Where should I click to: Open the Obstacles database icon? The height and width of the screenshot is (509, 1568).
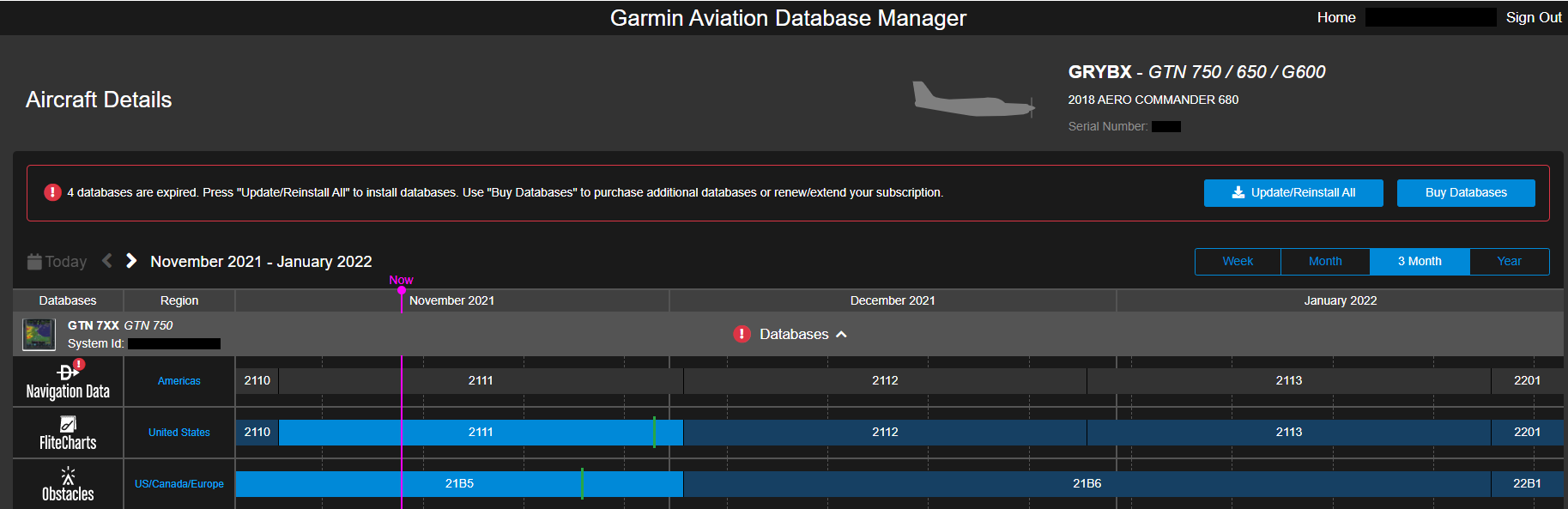click(x=68, y=476)
